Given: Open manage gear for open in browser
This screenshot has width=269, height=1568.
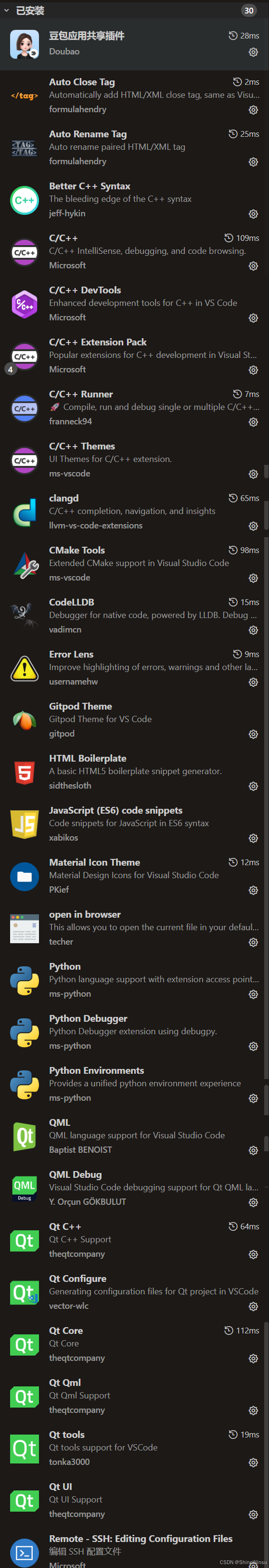Looking at the screenshot, I should (x=253, y=943).
